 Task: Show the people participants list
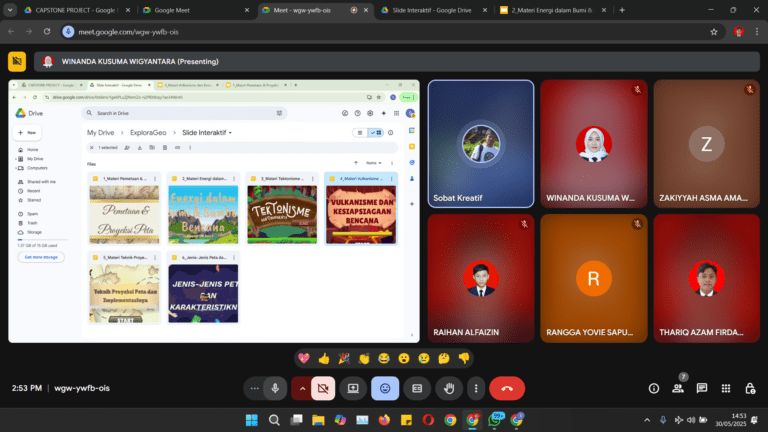click(x=678, y=388)
